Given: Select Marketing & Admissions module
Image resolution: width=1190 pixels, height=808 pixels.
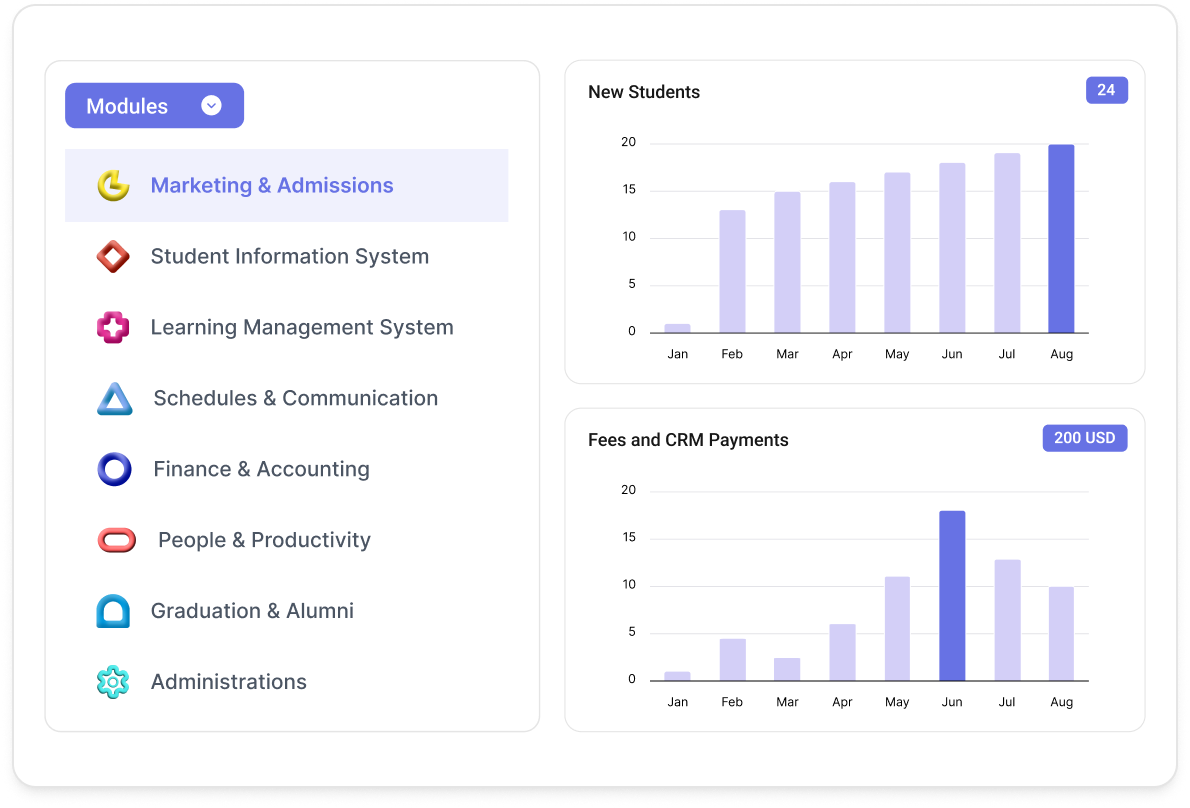Looking at the screenshot, I should (286, 185).
